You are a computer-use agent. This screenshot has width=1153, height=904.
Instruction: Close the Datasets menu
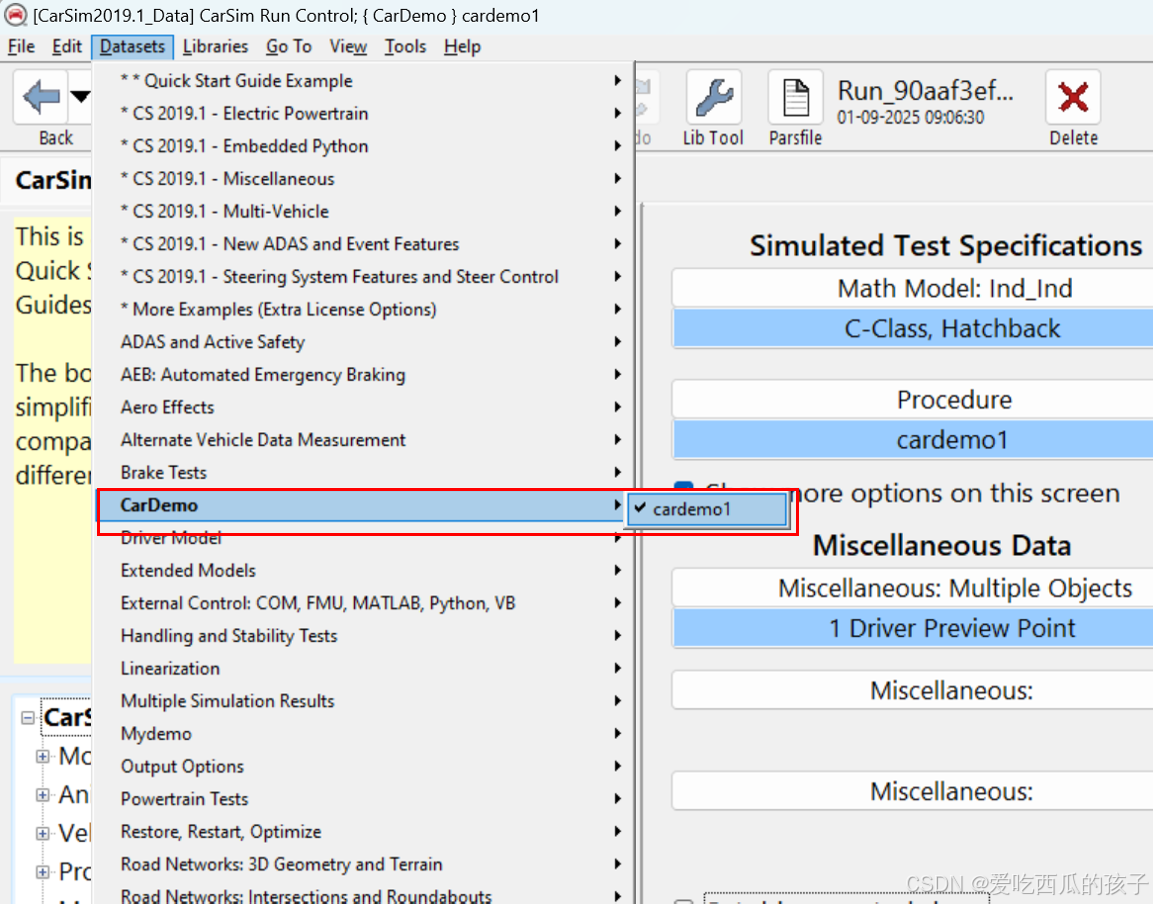[132, 46]
